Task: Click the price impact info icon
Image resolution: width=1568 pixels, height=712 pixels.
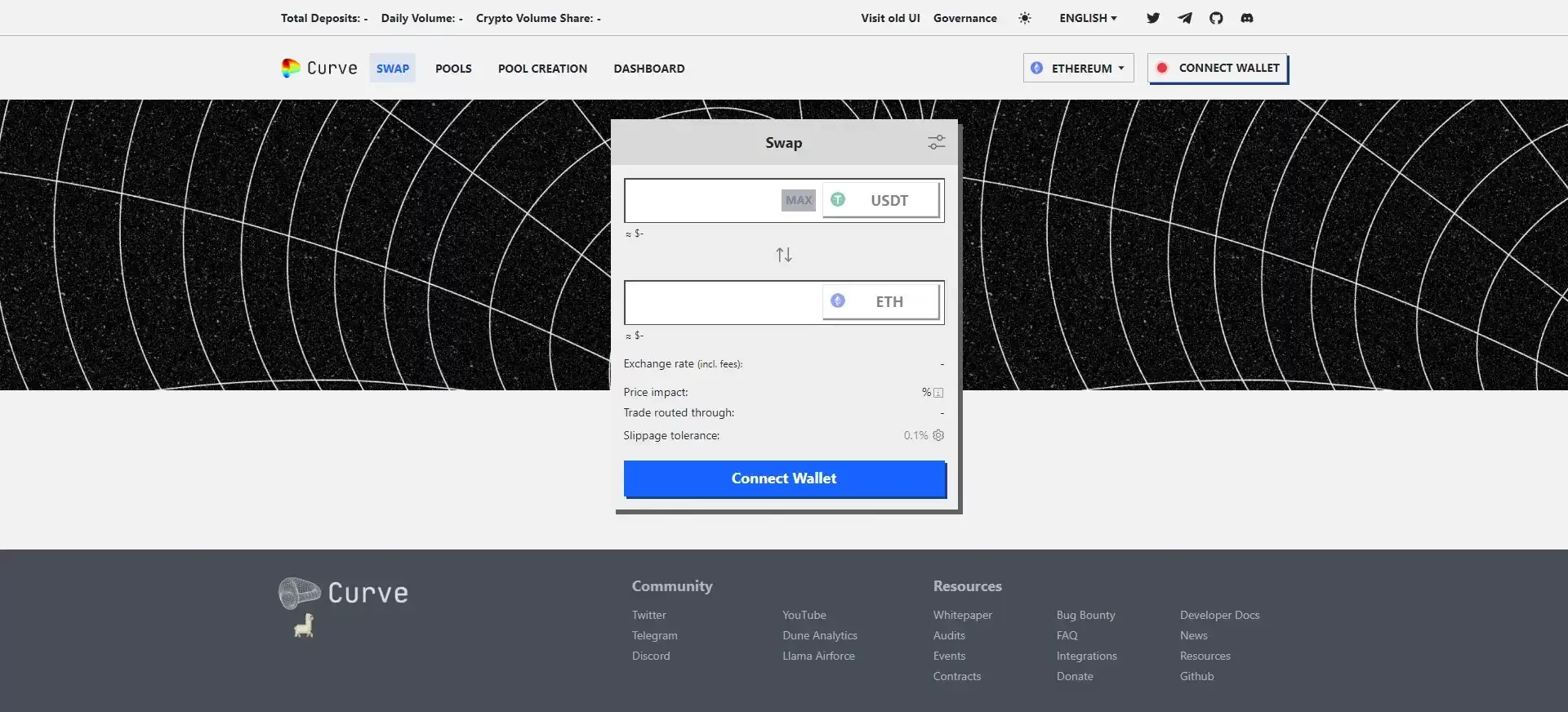Action: coord(938,393)
